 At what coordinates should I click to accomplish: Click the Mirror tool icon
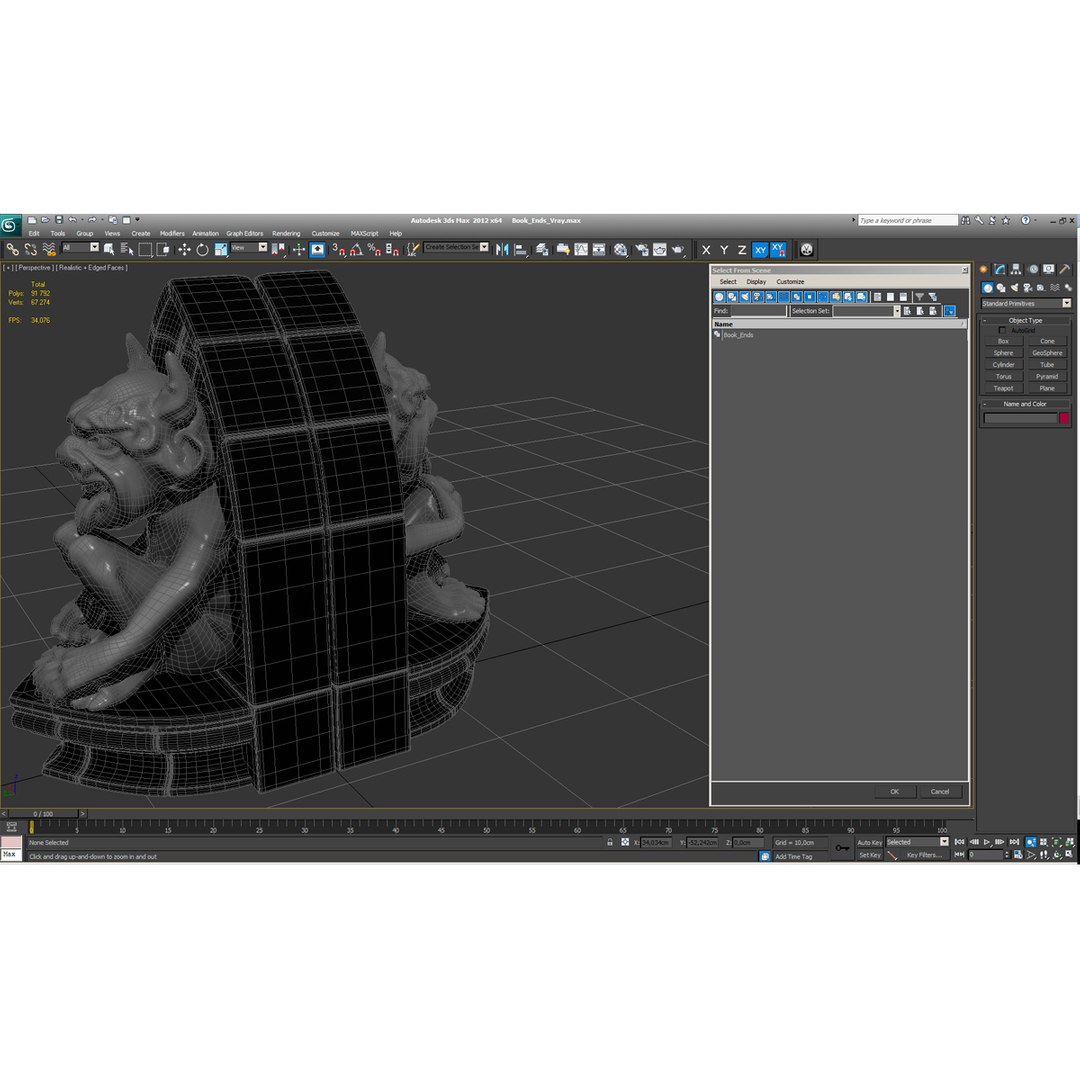502,249
